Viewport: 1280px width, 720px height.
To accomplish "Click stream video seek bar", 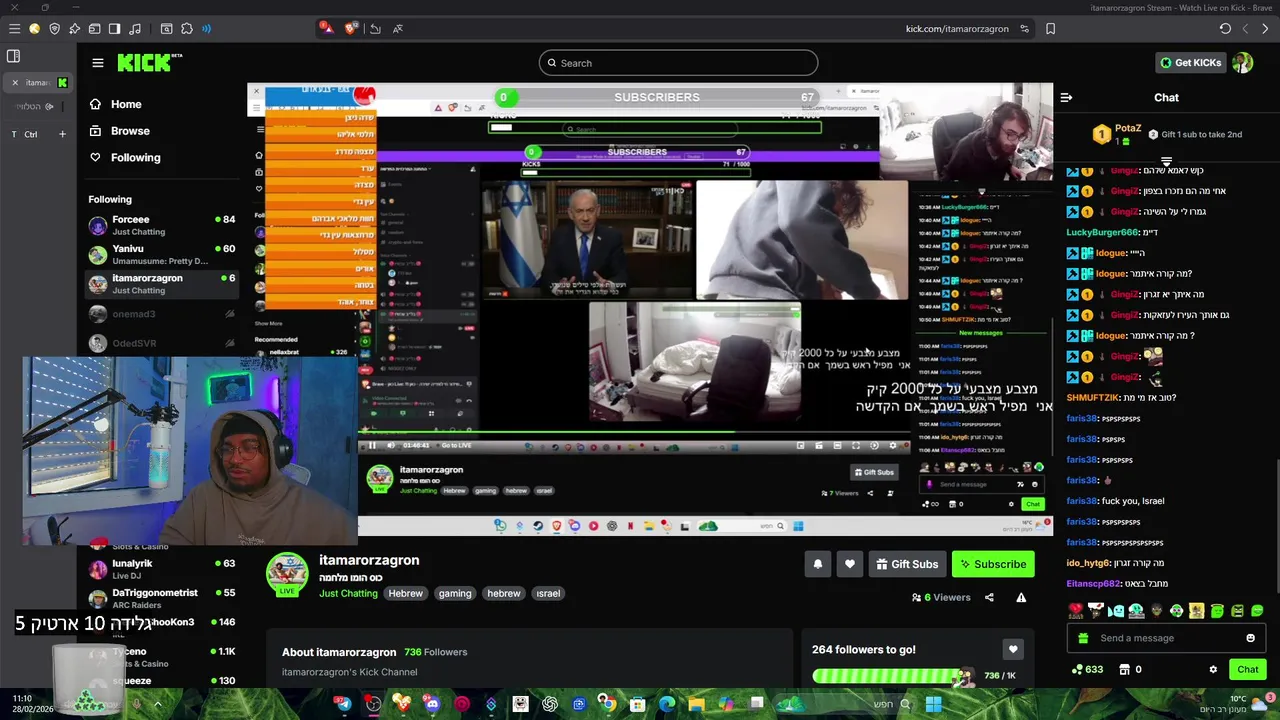I will tap(635, 433).
